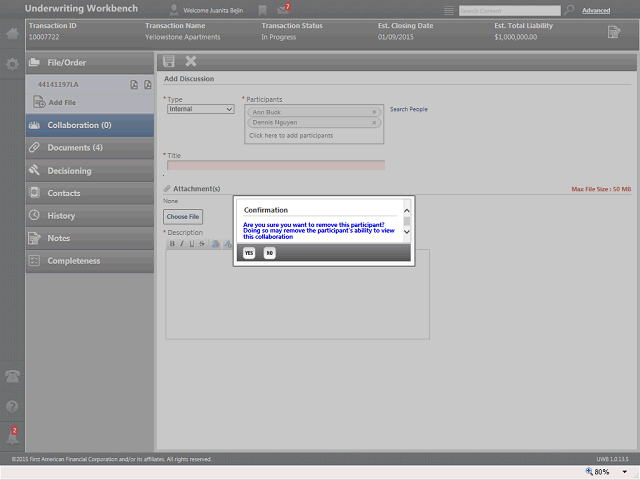This screenshot has height=480, width=640.
Task: Toggle italic formatting in description editor
Action: (x=182, y=244)
